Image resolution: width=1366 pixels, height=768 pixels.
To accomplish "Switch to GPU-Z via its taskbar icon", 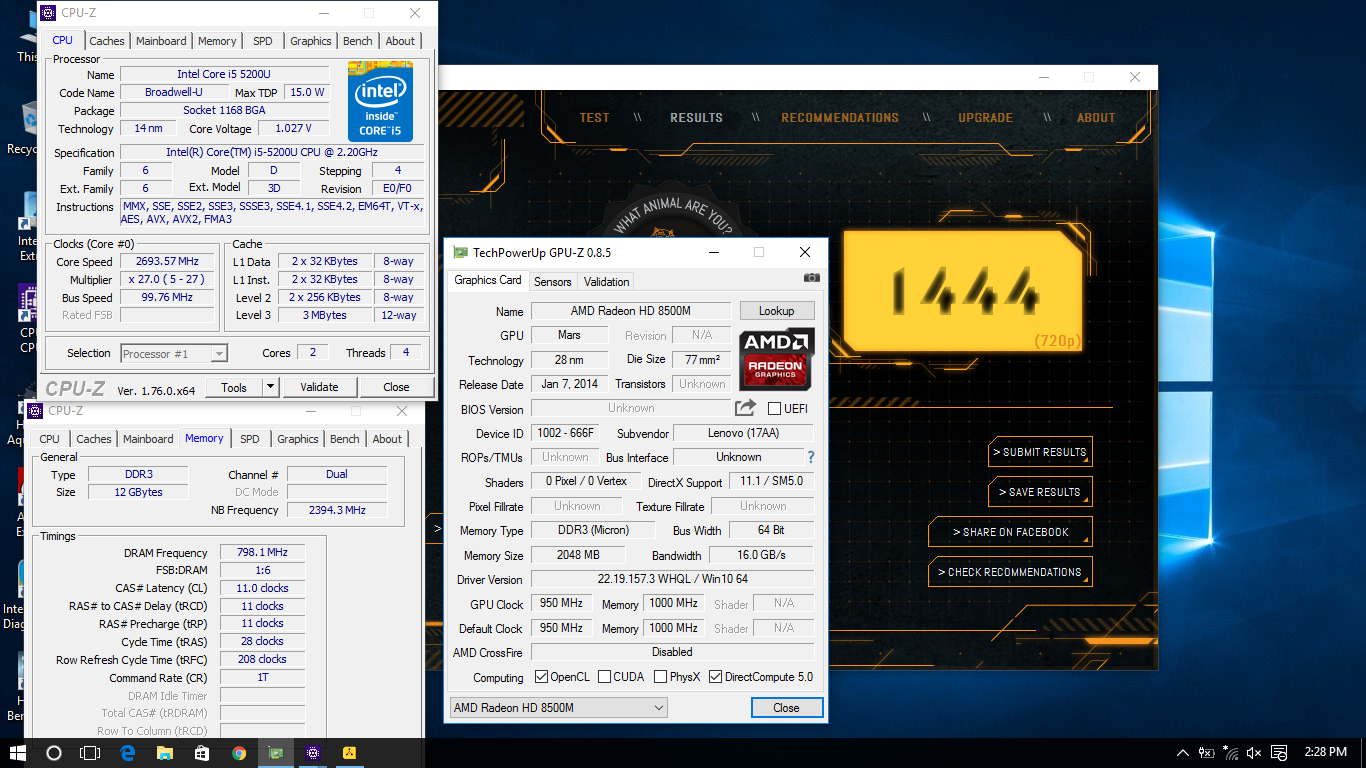I will pyautogui.click(x=276, y=753).
